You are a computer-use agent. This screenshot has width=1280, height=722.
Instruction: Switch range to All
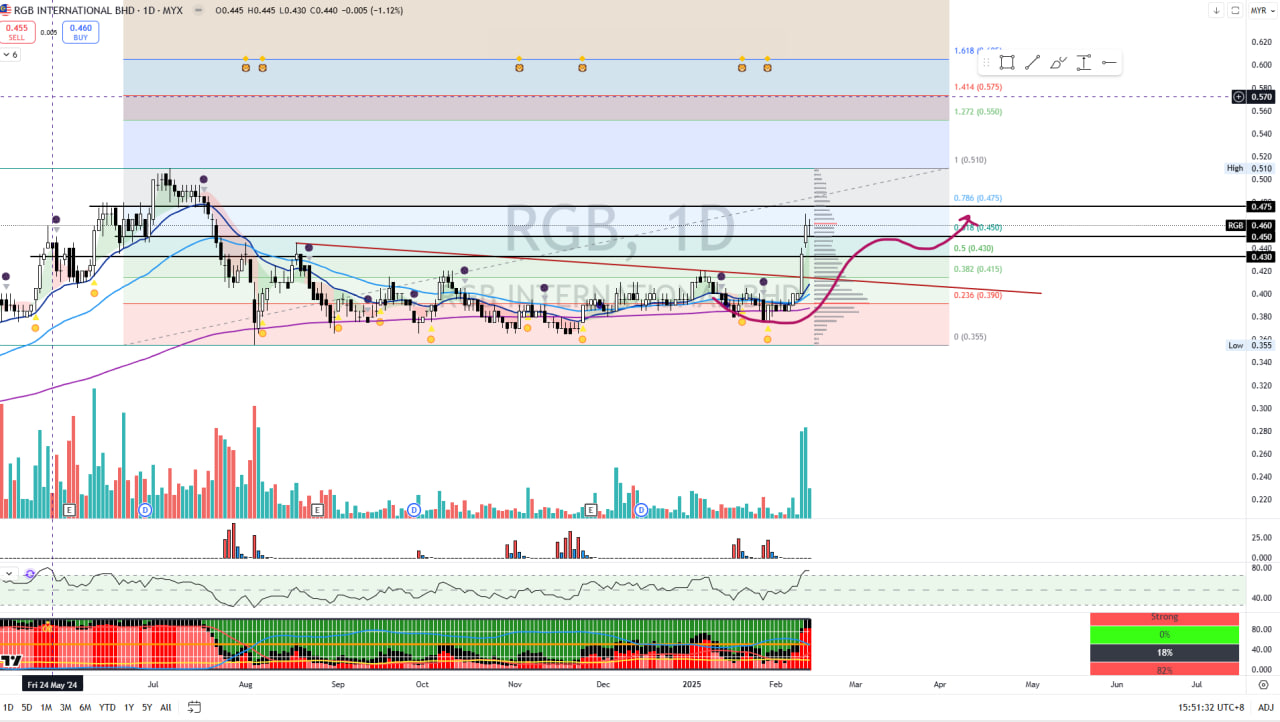166,707
